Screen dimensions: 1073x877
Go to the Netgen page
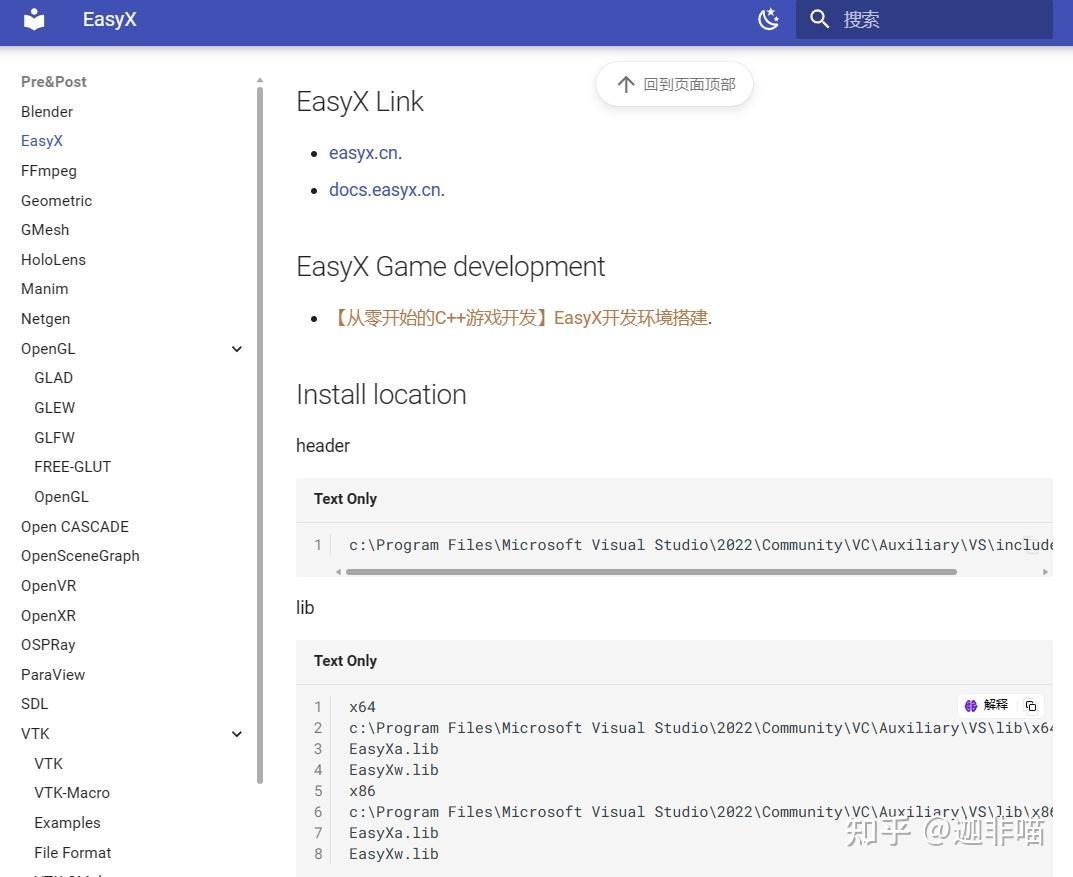click(45, 319)
